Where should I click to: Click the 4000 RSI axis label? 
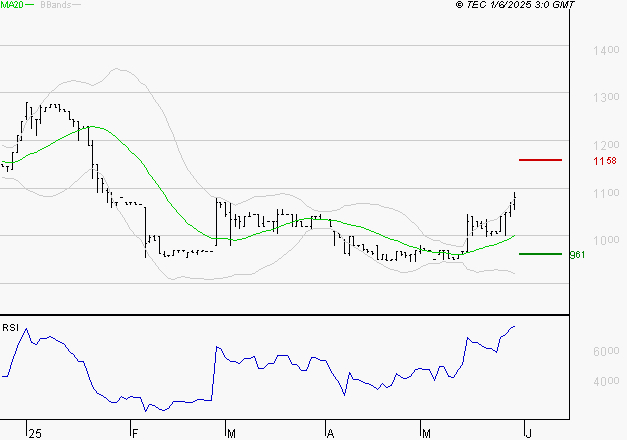[603, 382]
